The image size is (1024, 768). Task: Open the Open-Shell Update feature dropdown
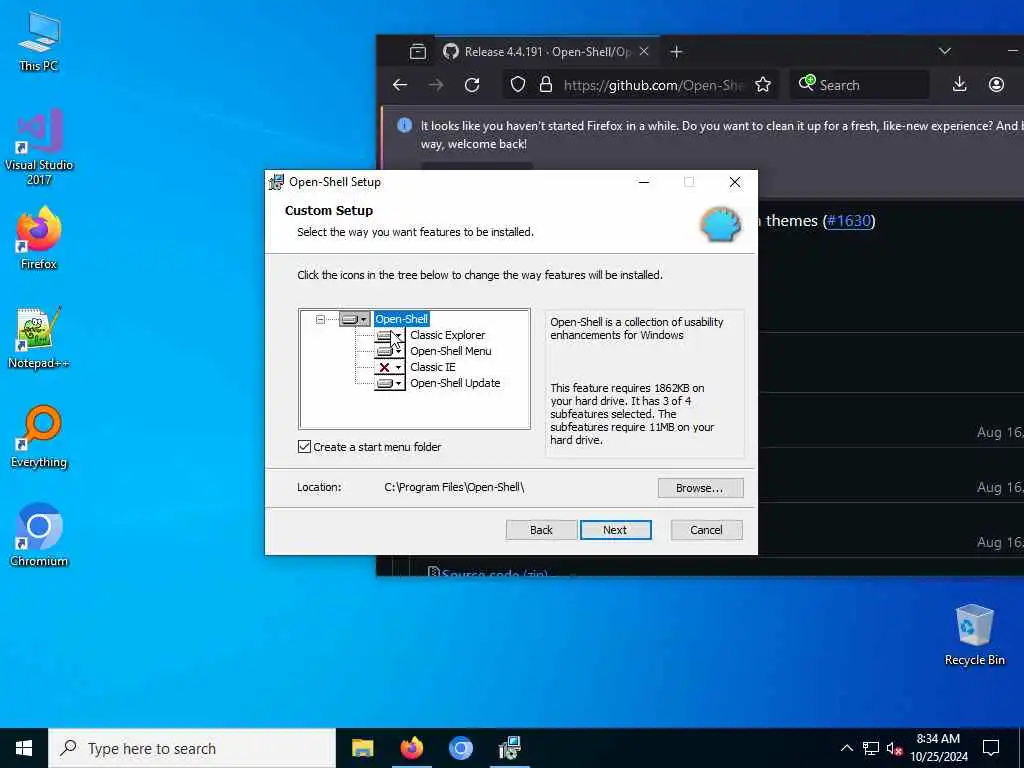click(x=390, y=383)
